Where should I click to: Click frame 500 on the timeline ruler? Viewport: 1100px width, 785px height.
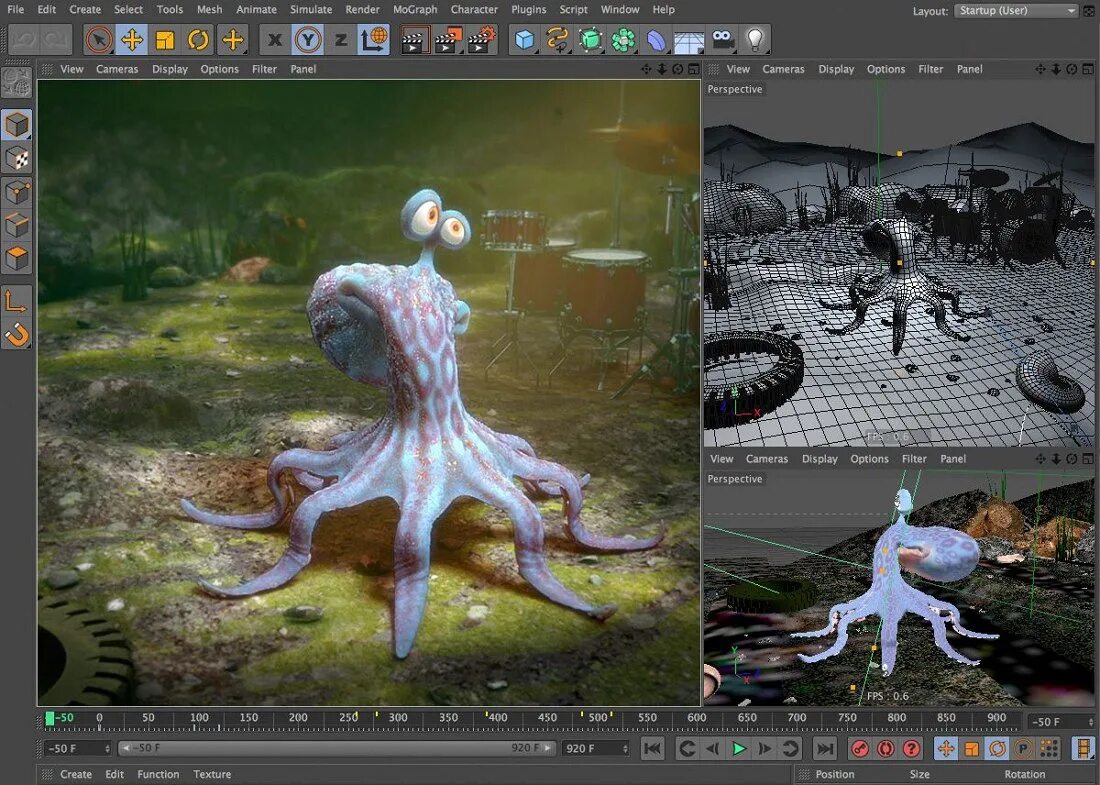click(x=598, y=718)
